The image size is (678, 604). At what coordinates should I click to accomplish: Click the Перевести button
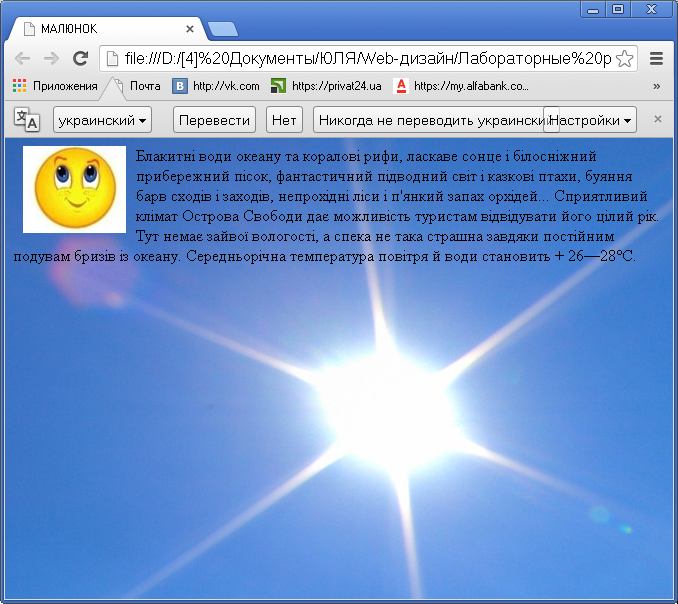click(x=214, y=120)
